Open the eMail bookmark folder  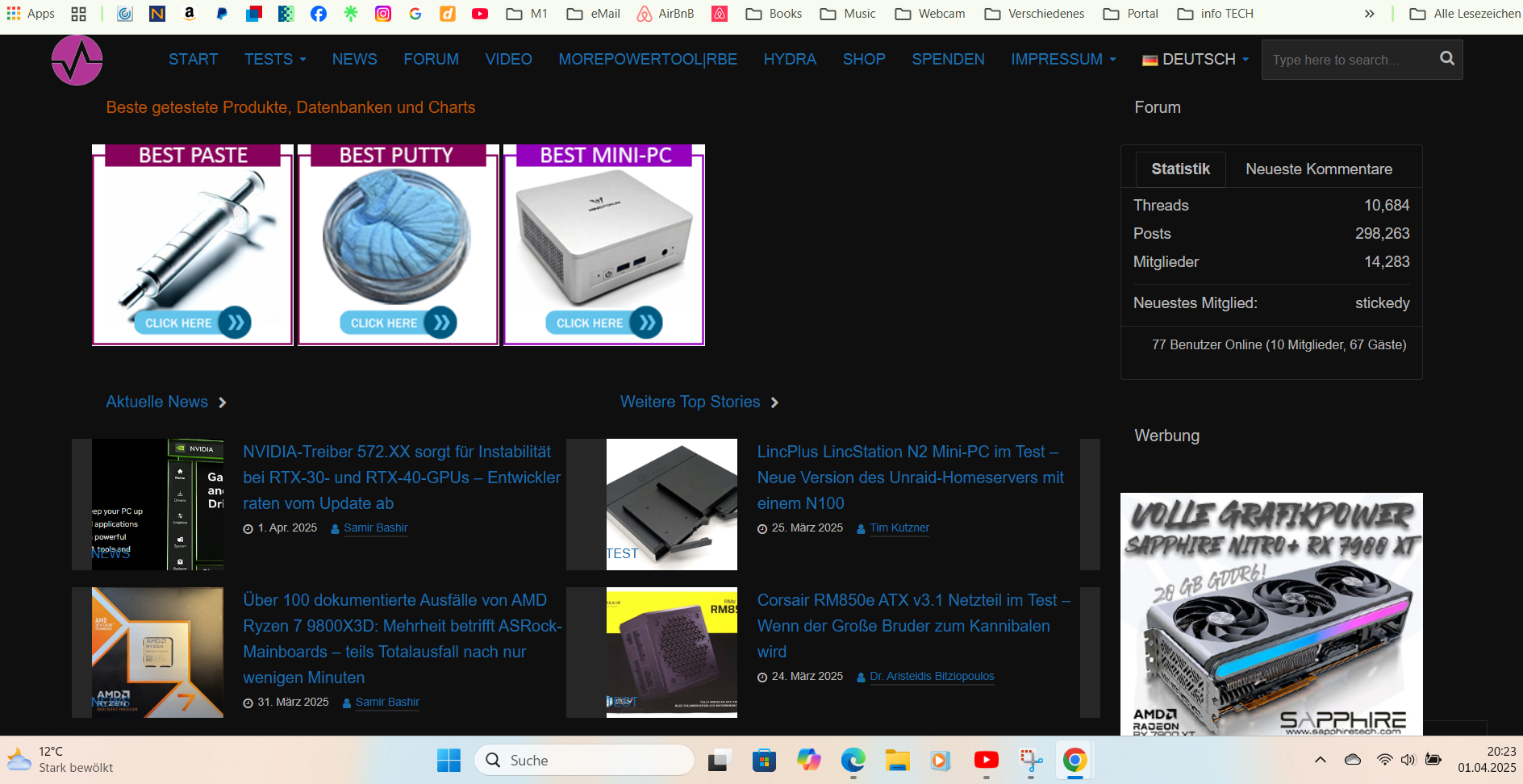coord(594,13)
